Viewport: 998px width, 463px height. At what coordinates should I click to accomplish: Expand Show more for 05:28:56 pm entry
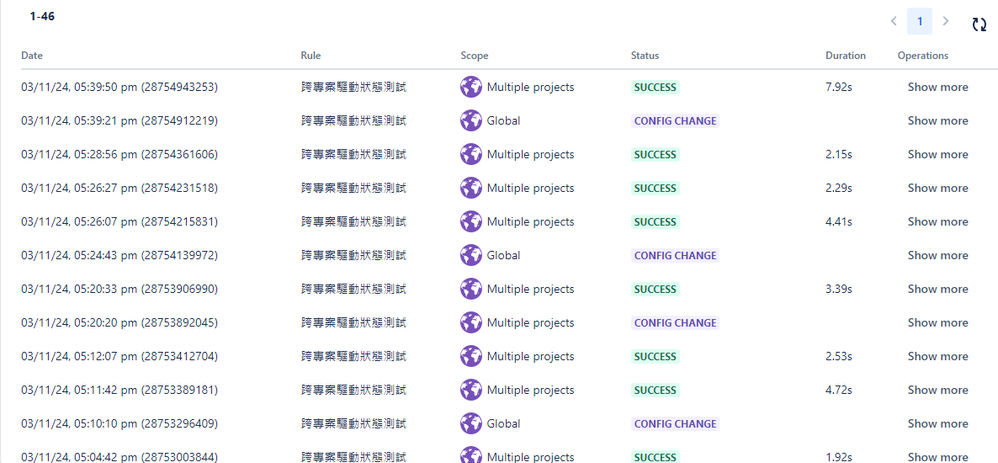938,155
